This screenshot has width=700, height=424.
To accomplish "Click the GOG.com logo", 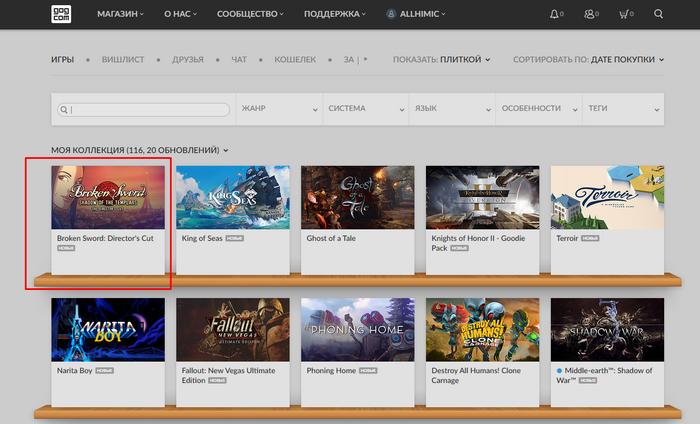I will point(60,14).
